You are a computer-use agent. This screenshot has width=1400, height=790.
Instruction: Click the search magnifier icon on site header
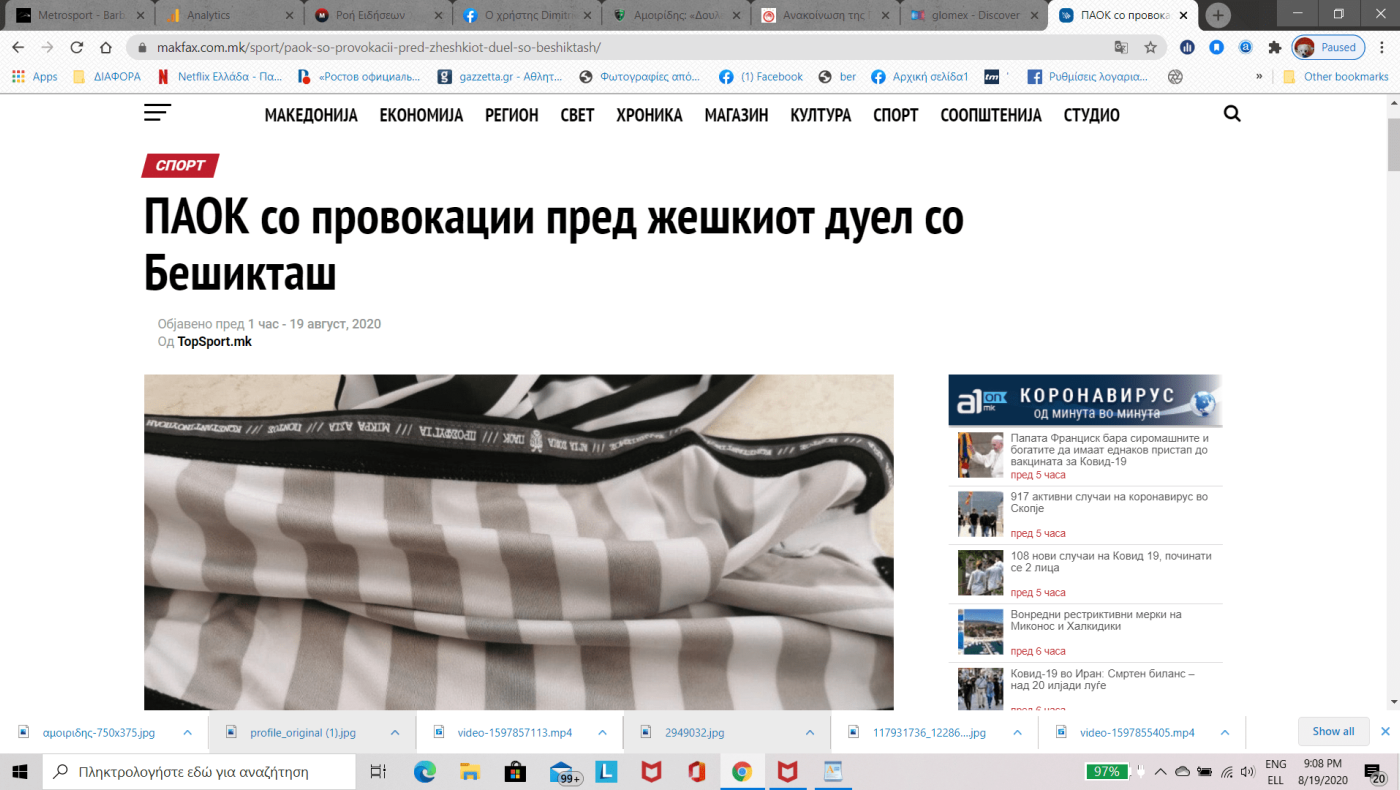1232,114
